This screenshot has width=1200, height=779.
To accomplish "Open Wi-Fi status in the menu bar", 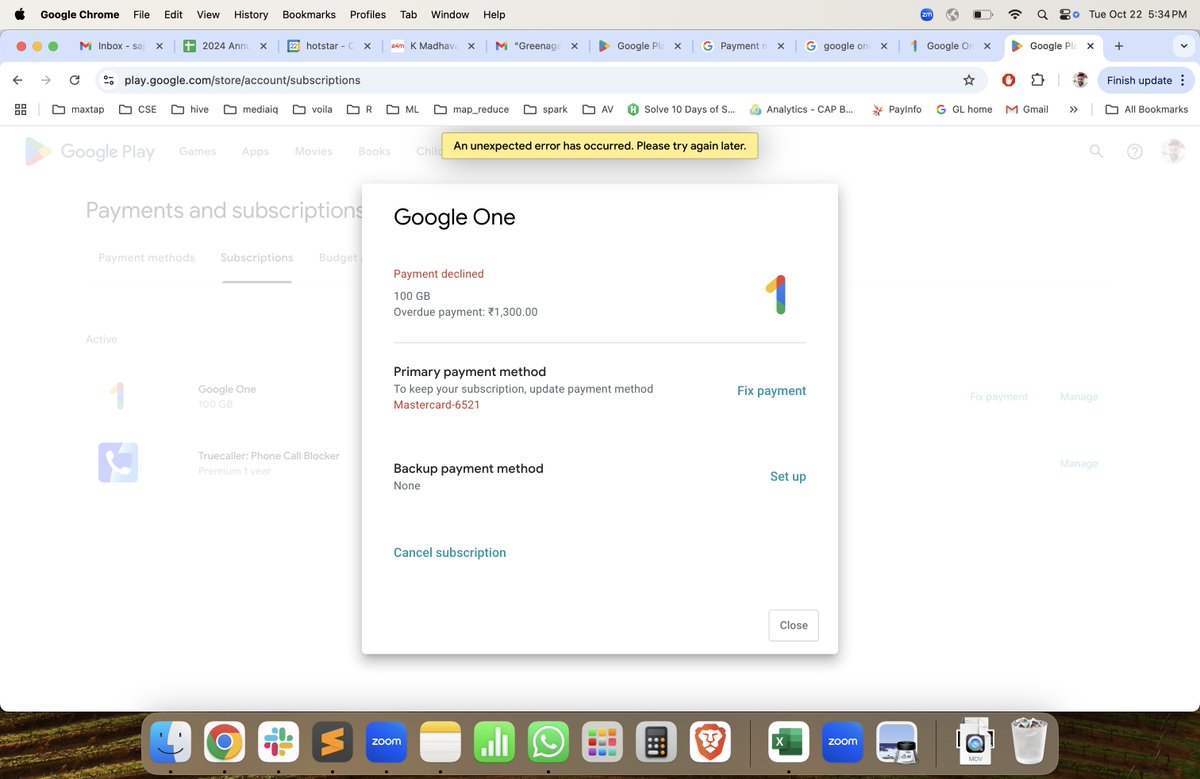I will pos(1015,15).
